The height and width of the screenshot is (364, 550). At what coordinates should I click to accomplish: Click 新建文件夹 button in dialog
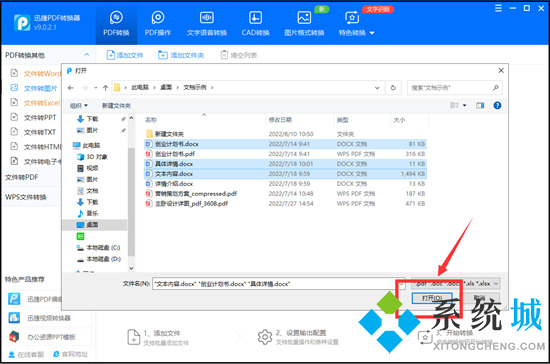point(116,106)
